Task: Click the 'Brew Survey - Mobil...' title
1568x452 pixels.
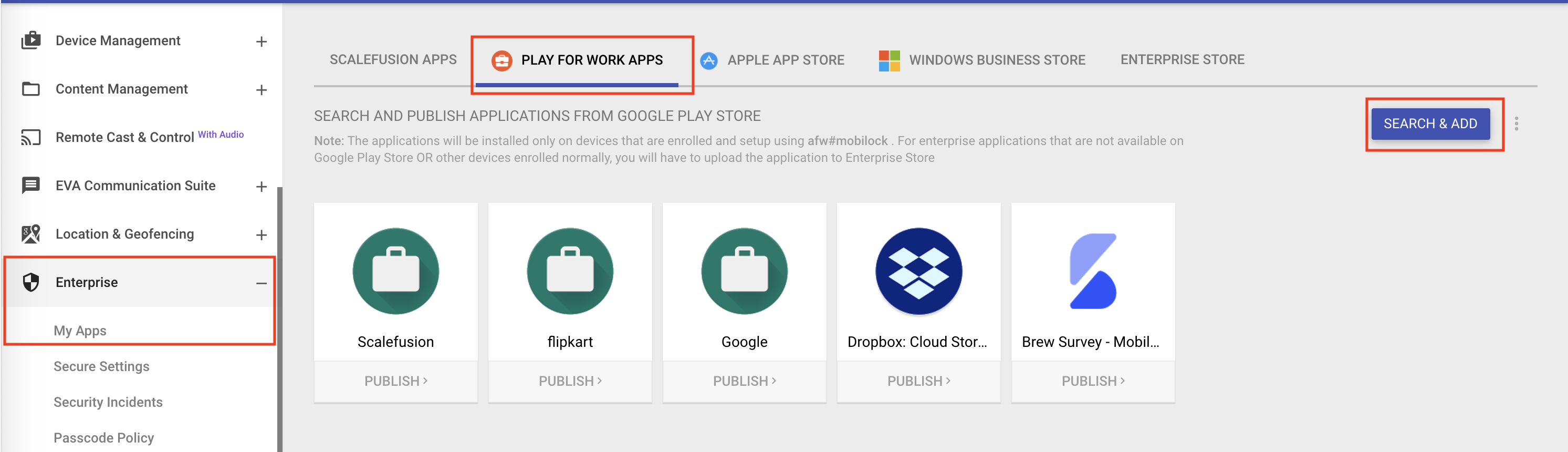Action: click(1091, 342)
